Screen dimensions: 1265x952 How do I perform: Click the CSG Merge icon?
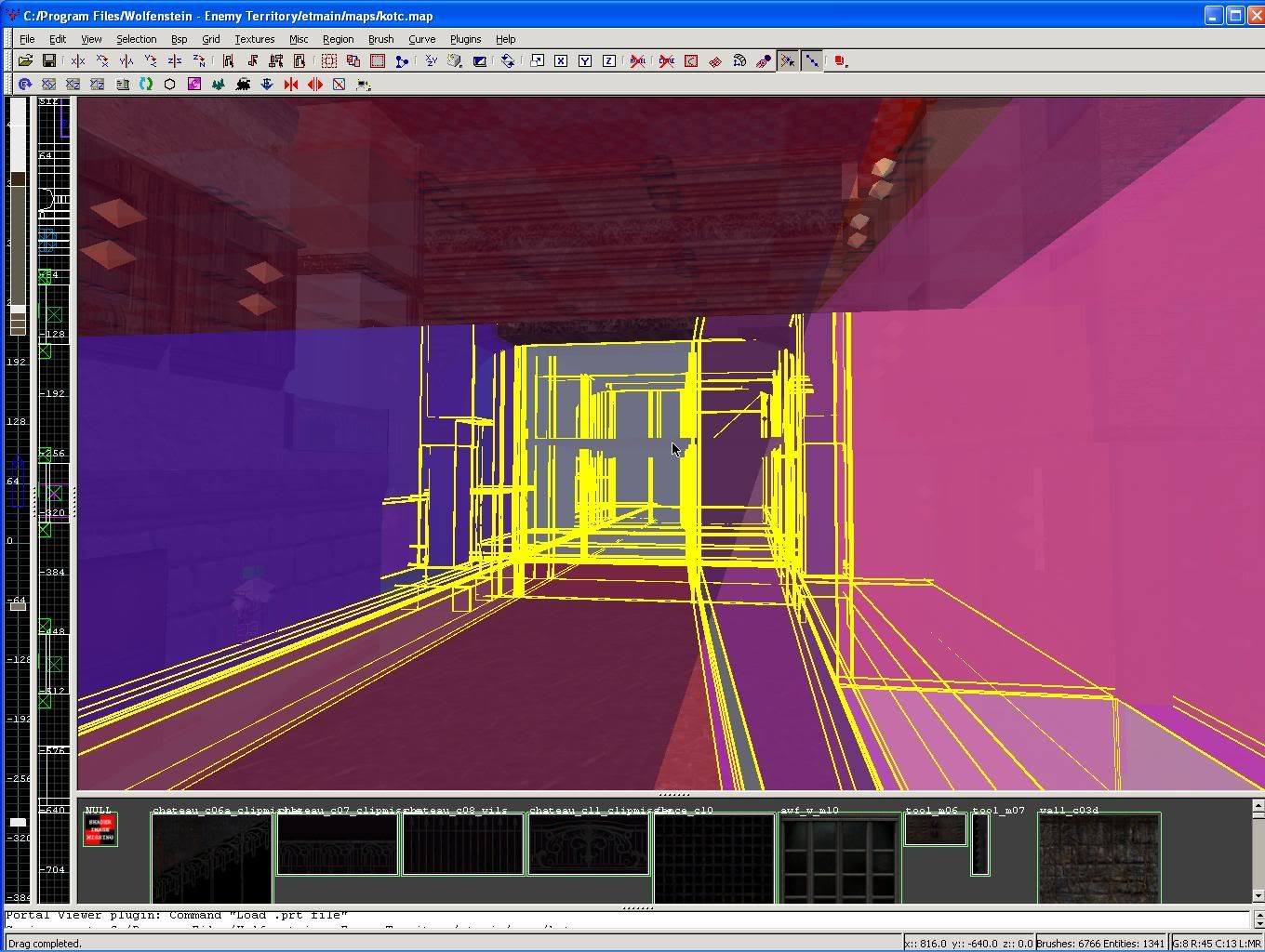pyautogui.click(x=353, y=60)
